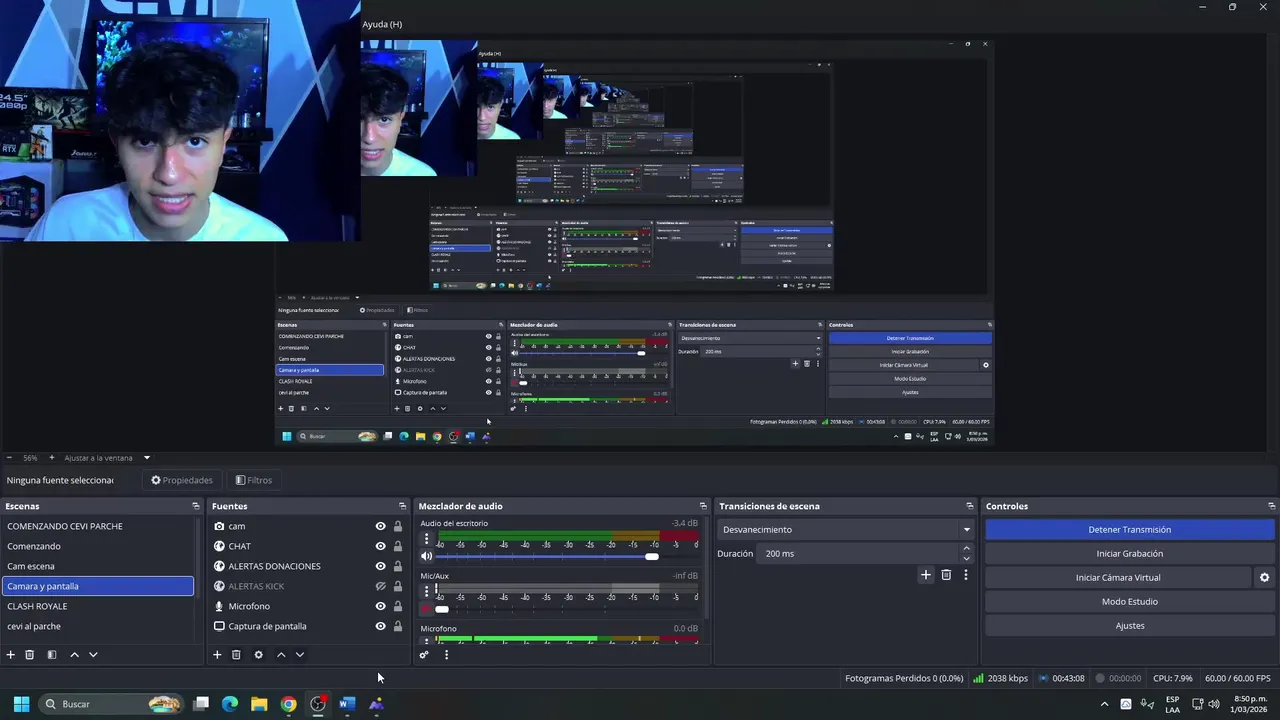Add a new scene with the plus icon
This screenshot has height=720, width=1280.
11,655
